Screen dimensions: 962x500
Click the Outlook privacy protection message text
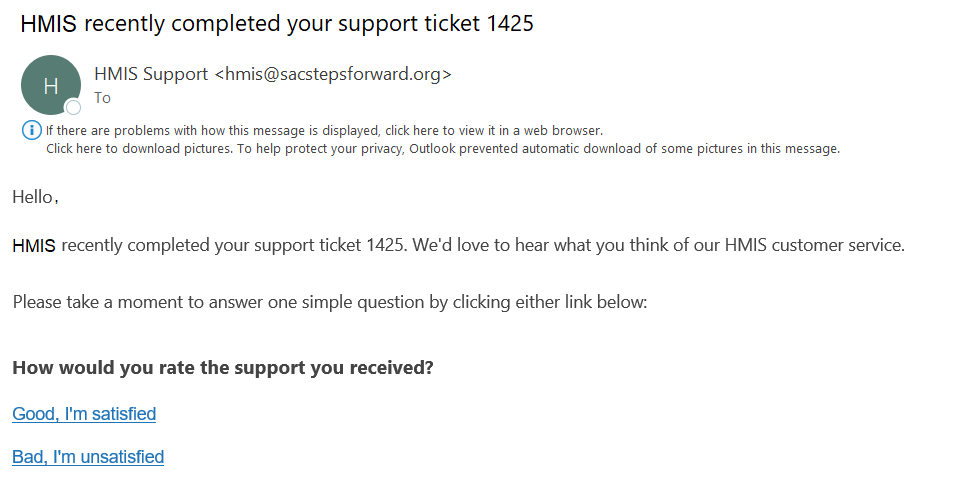pyautogui.click(x=538, y=148)
